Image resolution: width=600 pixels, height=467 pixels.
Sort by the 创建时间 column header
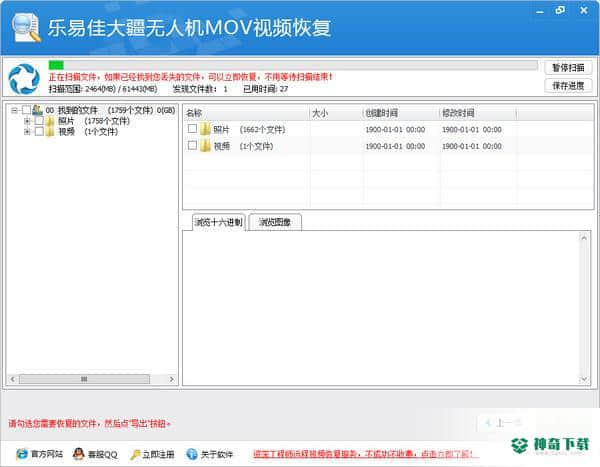pos(401,113)
